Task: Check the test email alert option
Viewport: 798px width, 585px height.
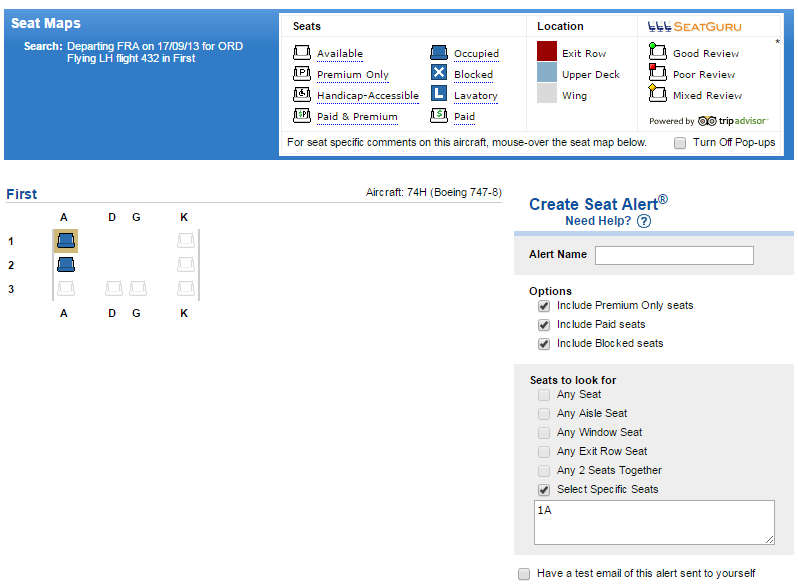Action: coord(524,574)
